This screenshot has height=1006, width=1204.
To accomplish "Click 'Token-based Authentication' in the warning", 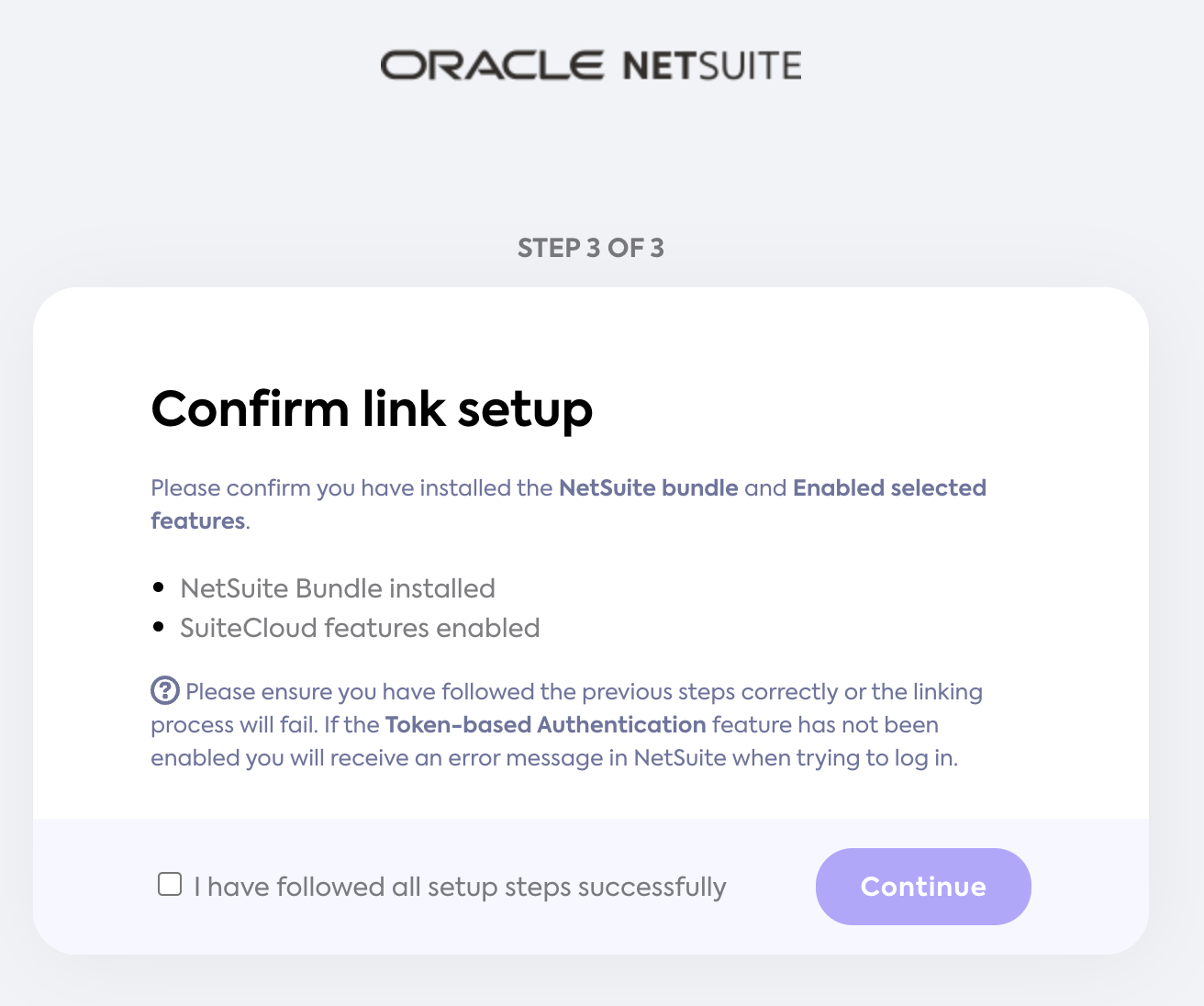I will coord(544,724).
